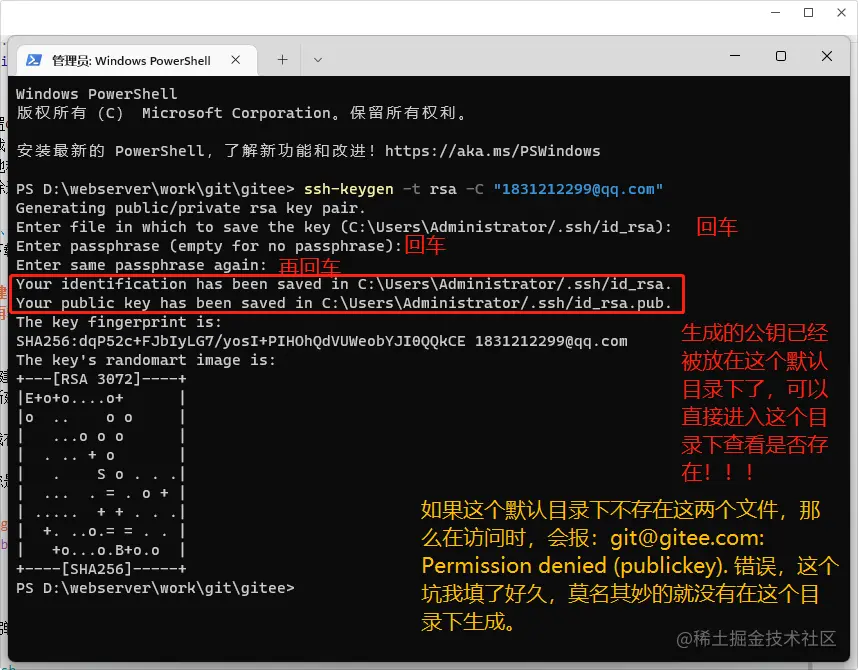Click the https://aka.ms/PSWindows link
The width and height of the screenshot is (858, 670).
coord(492,151)
